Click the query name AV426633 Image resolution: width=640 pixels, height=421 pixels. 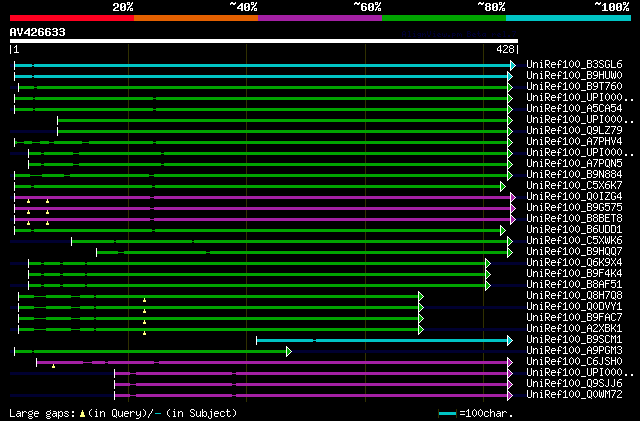[x=38, y=32]
